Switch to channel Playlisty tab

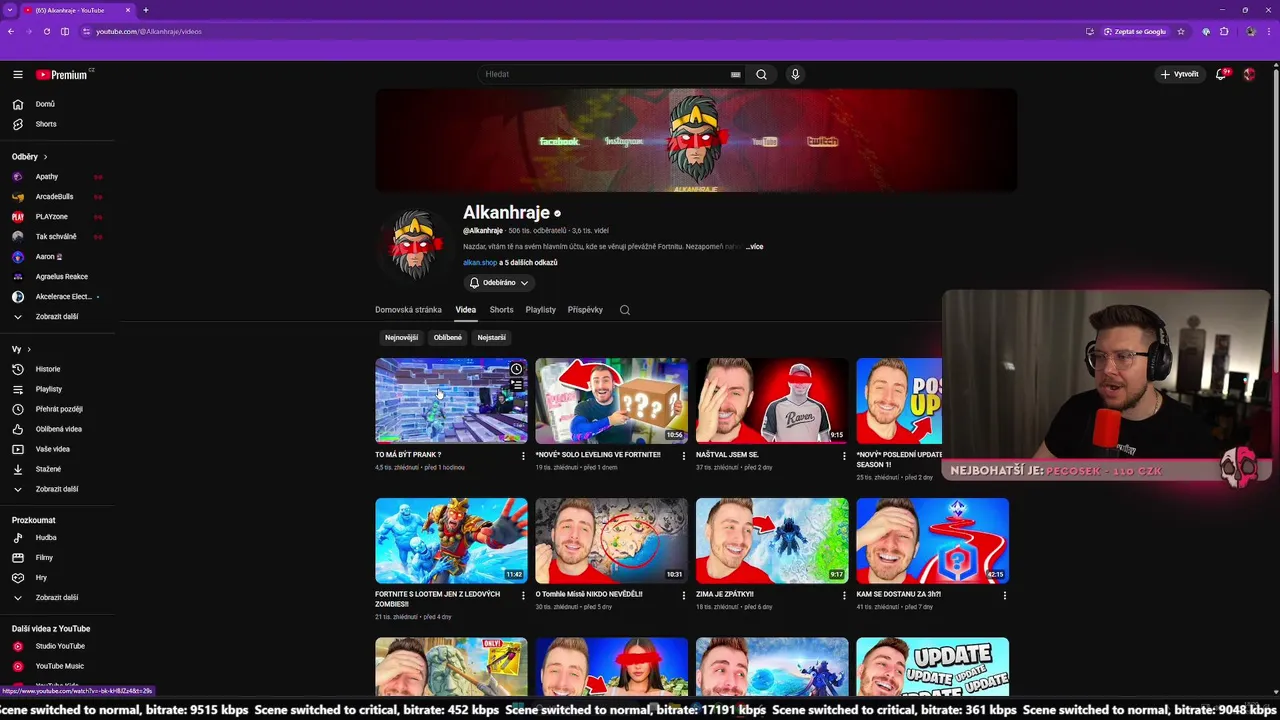coord(540,310)
